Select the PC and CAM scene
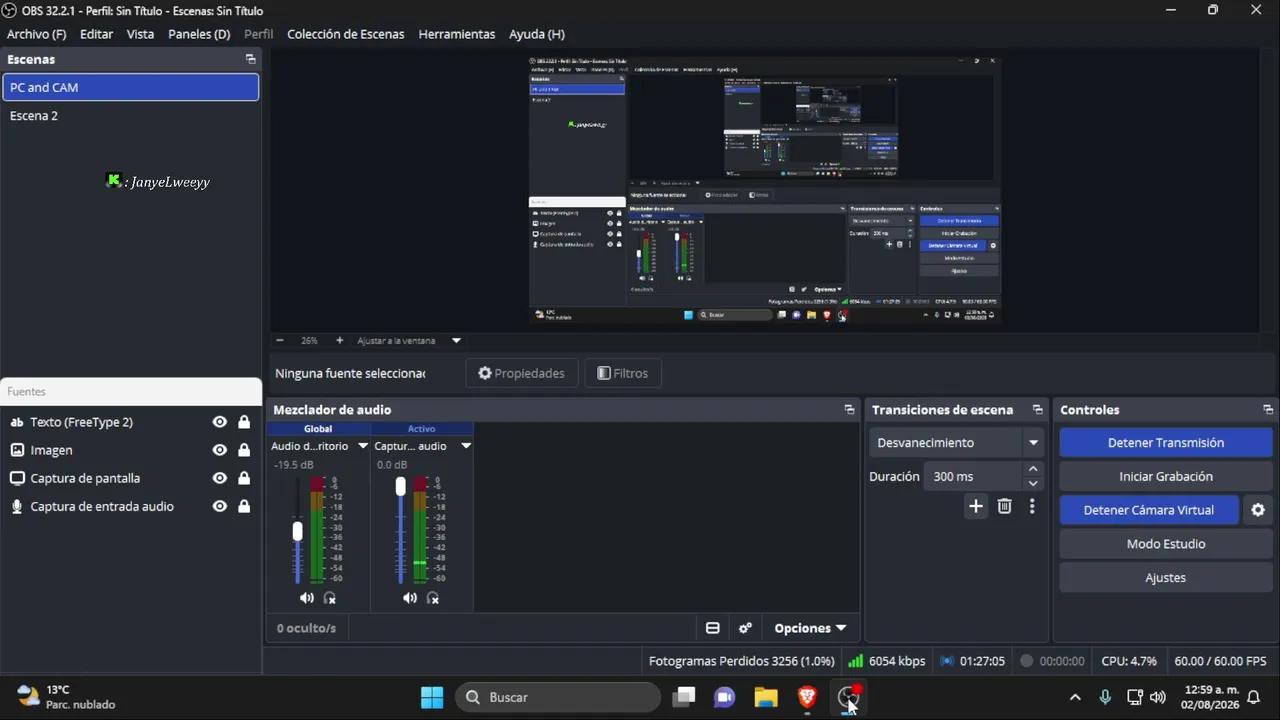 point(131,87)
